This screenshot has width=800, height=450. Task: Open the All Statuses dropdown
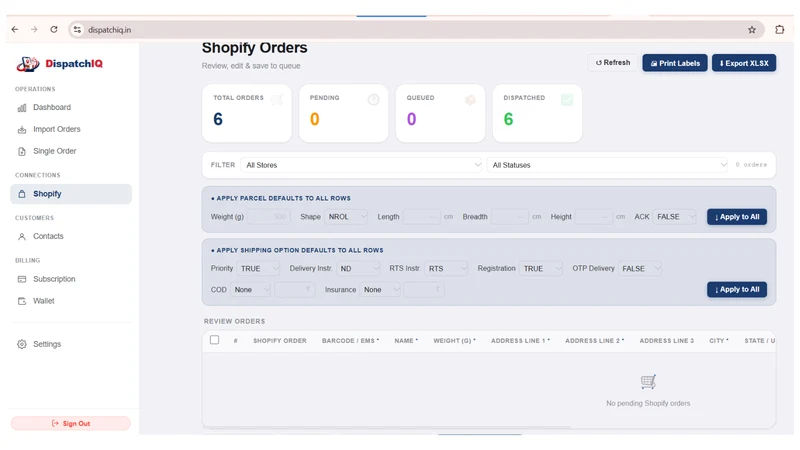(607, 165)
